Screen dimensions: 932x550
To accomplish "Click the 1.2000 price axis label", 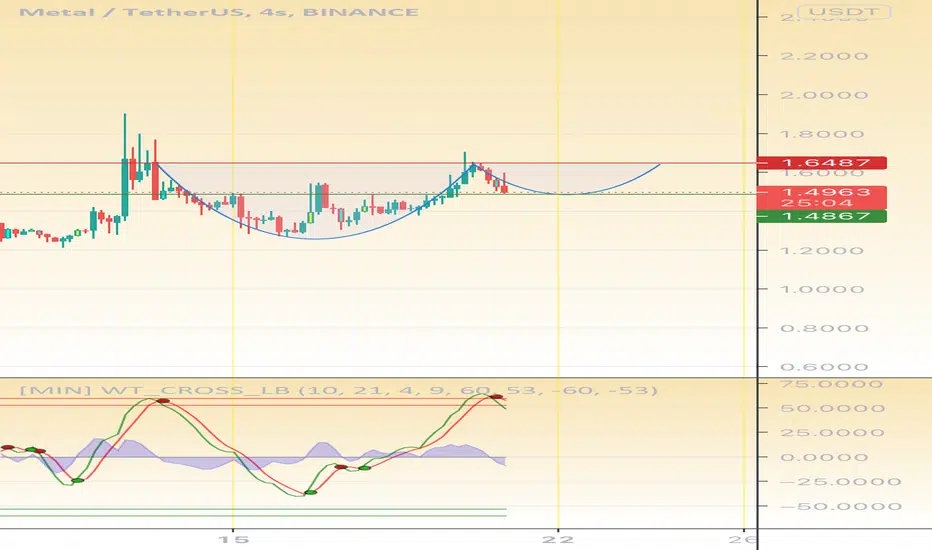I will [x=822, y=250].
